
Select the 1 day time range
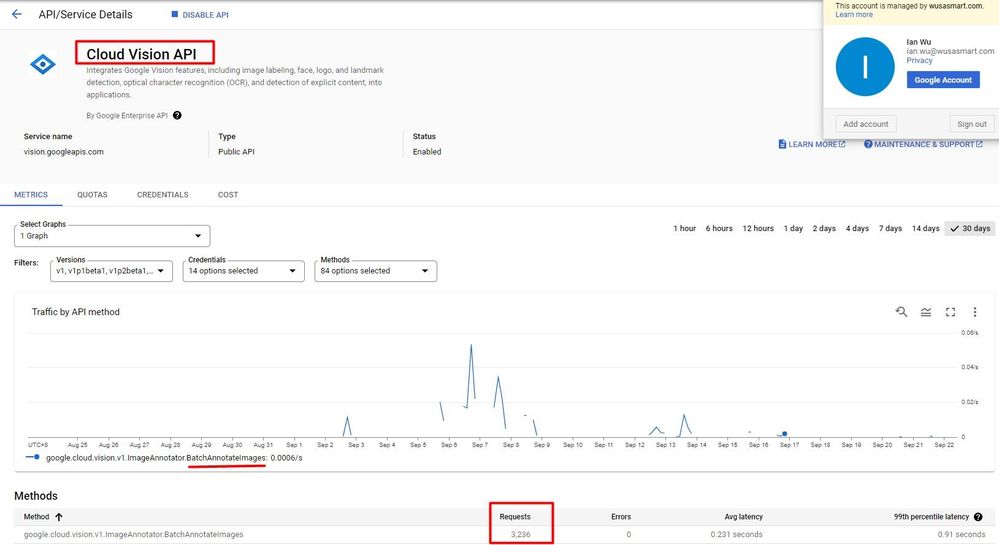[x=793, y=228]
